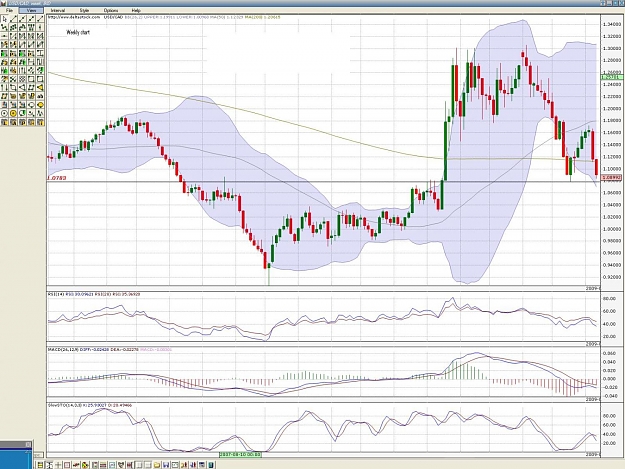The image size is (625, 469).
Task: Click the red trend line bottom toolbar icon
Action: click(76, 465)
